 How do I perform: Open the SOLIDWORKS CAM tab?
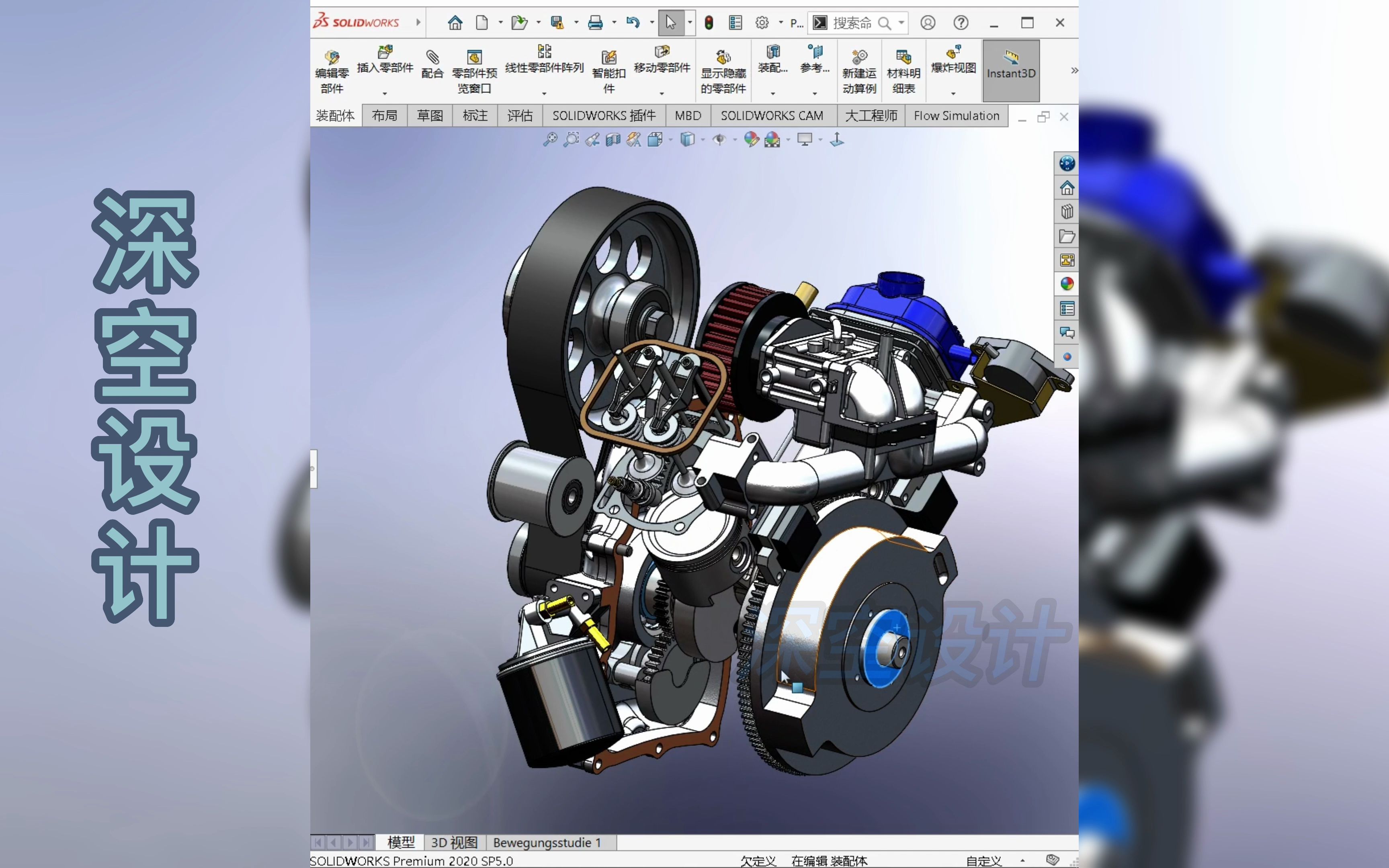point(771,116)
